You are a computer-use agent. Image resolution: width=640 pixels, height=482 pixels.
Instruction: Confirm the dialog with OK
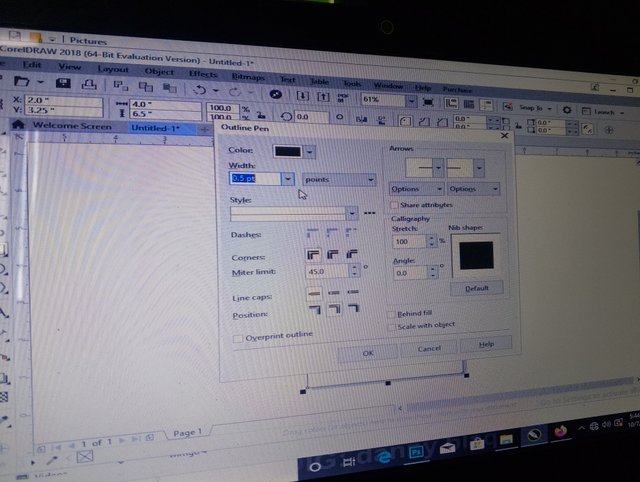click(x=367, y=353)
